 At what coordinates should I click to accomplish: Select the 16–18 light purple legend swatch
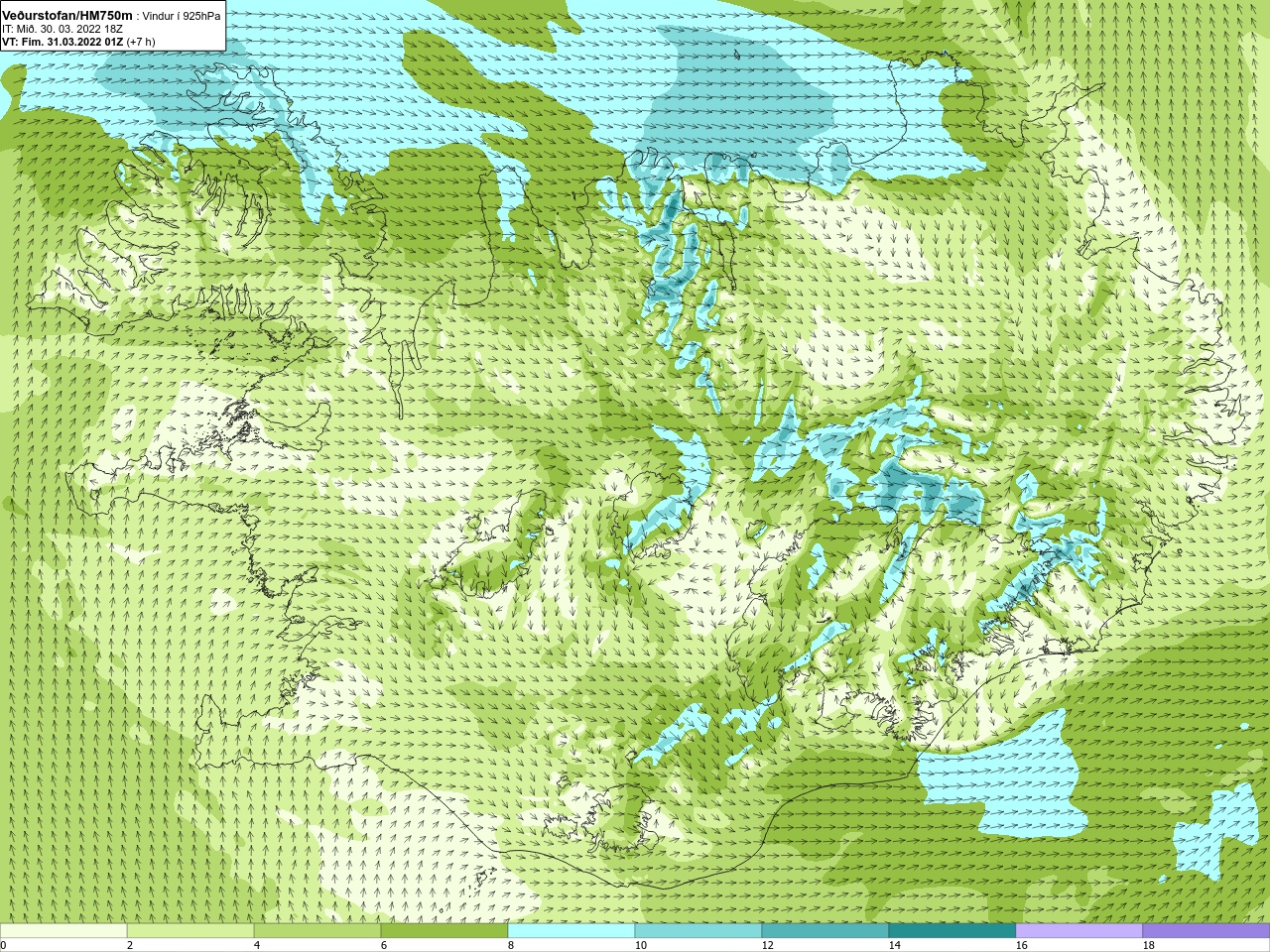pos(1079,931)
